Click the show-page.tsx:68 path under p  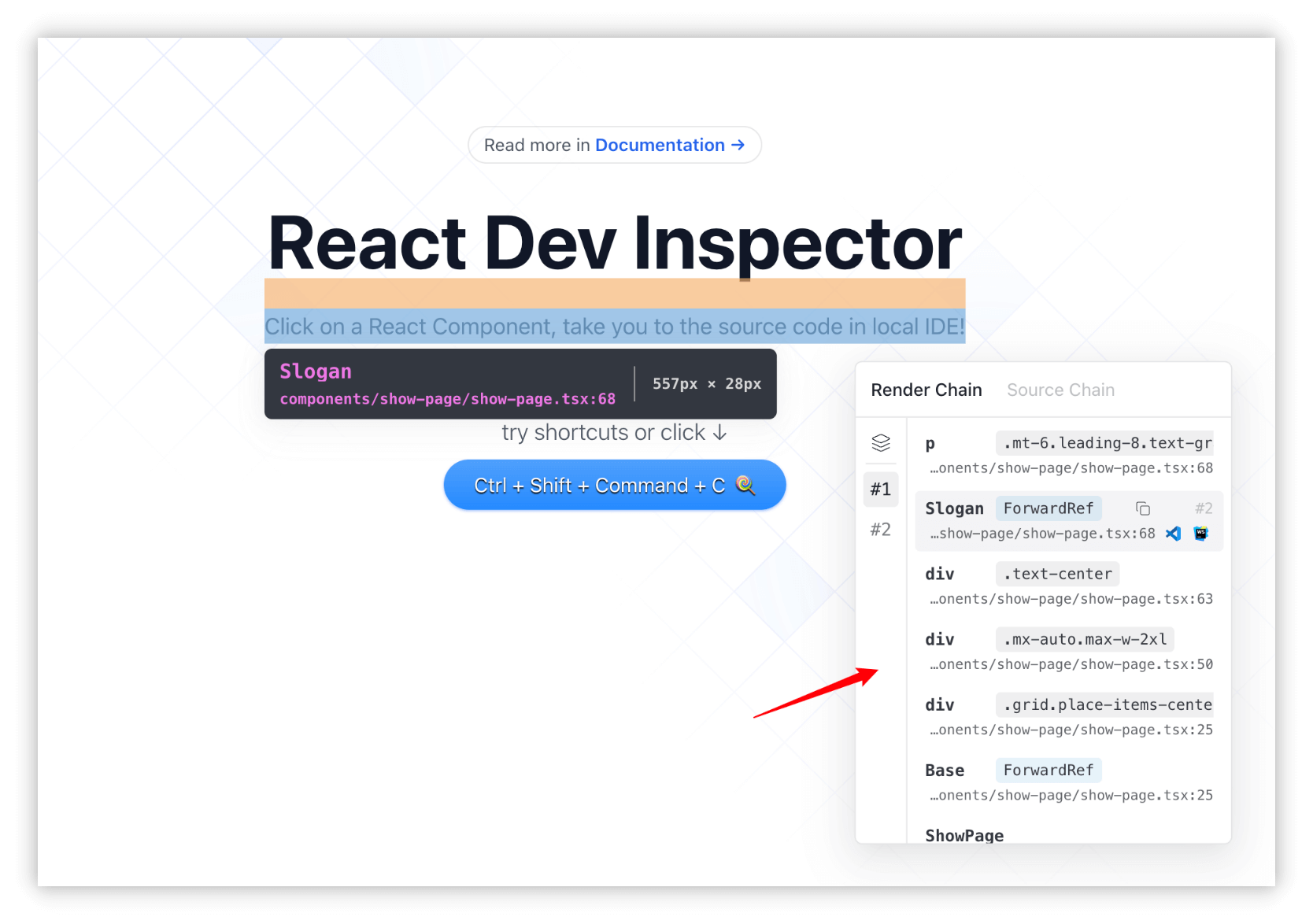pos(1071,468)
